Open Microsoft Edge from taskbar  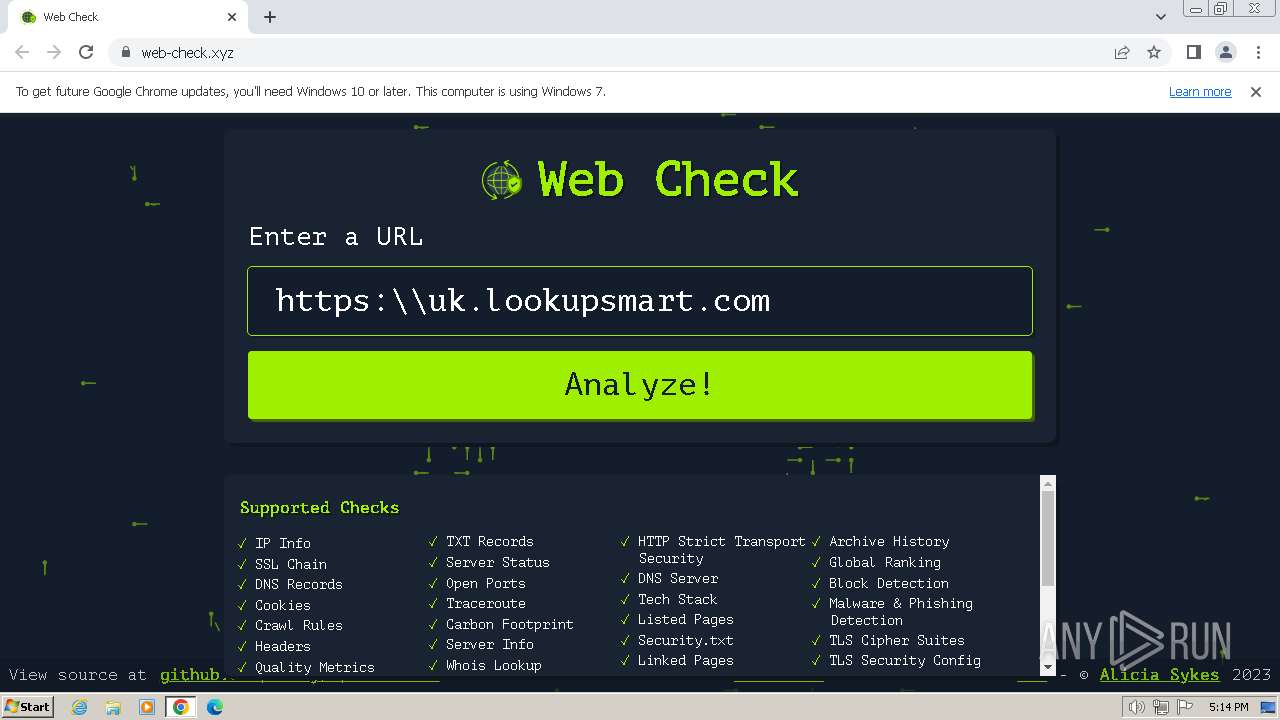pyautogui.click(x=215, y=707)
